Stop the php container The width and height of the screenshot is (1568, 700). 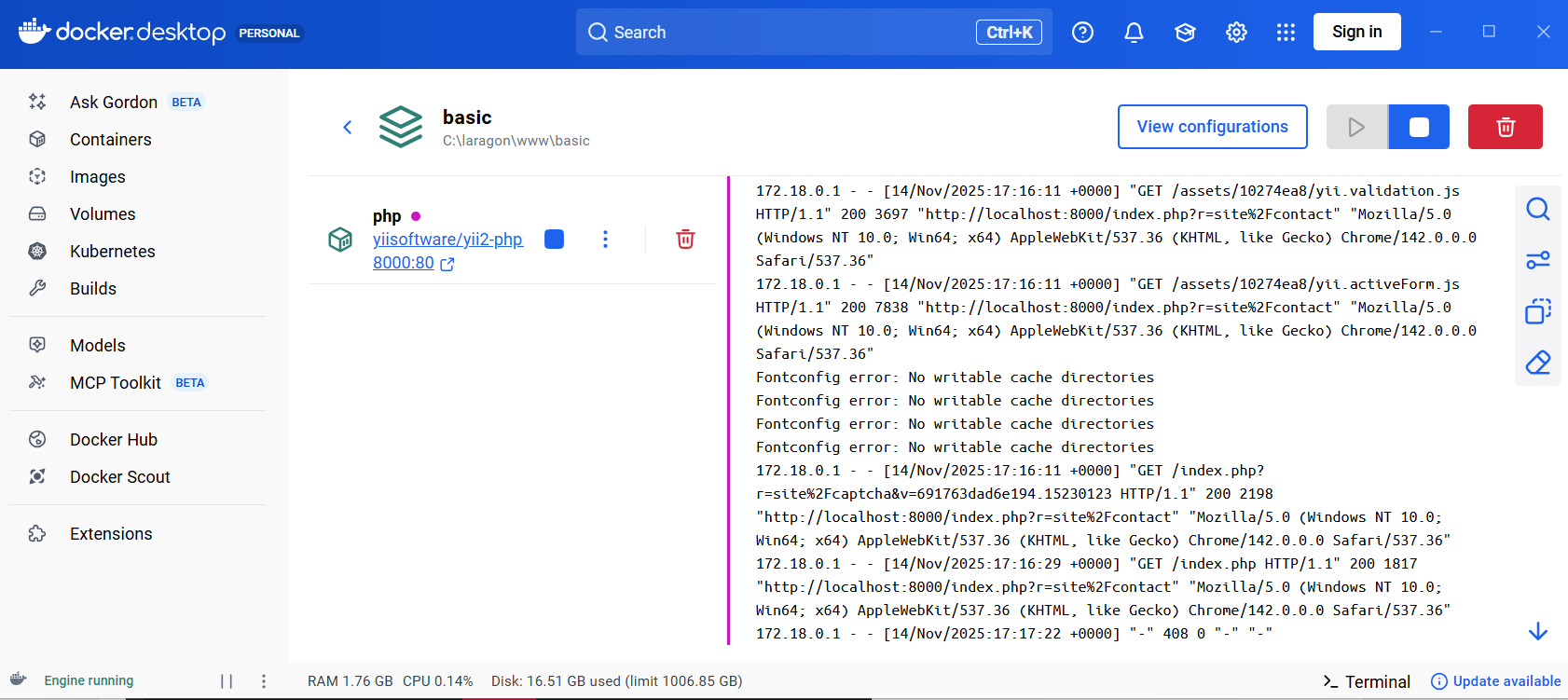[x=554, y=240]
